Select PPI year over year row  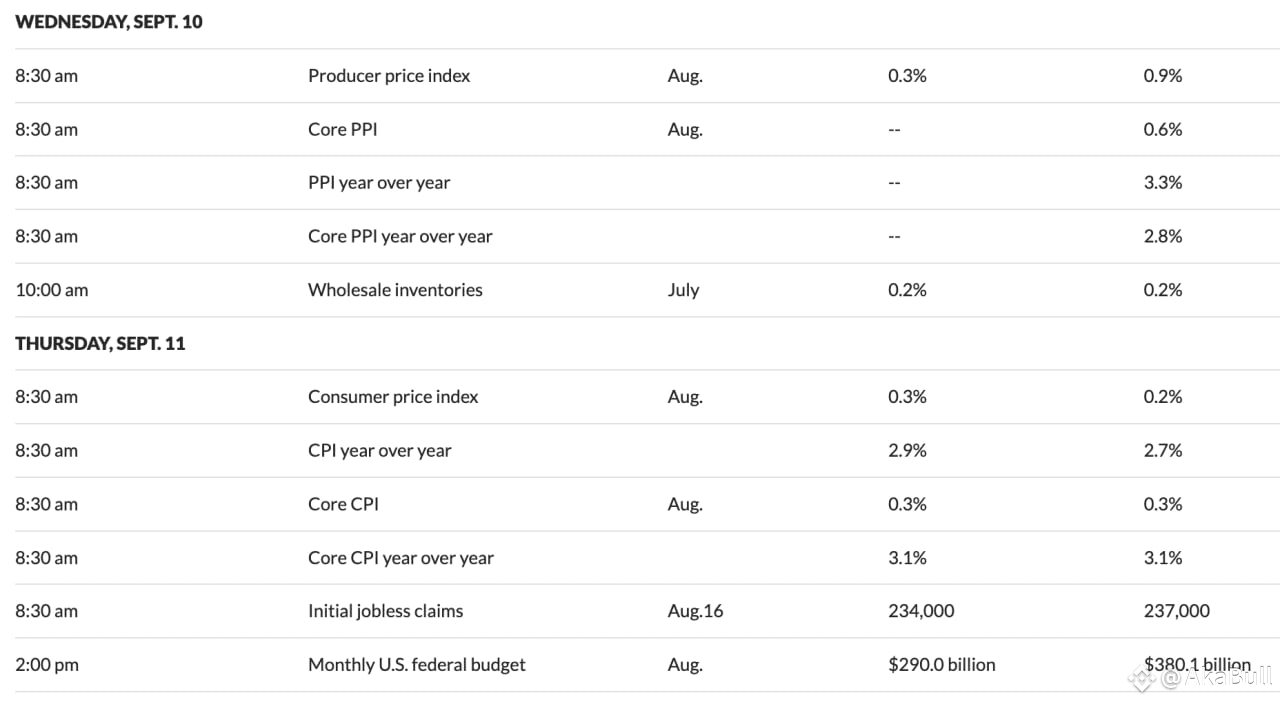(379, 183)
